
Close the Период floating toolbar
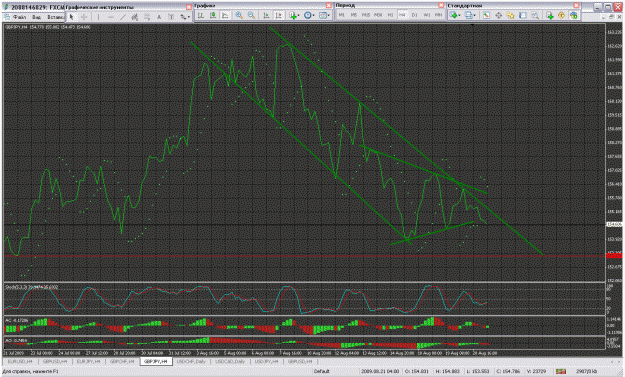(x=441, y=5)
